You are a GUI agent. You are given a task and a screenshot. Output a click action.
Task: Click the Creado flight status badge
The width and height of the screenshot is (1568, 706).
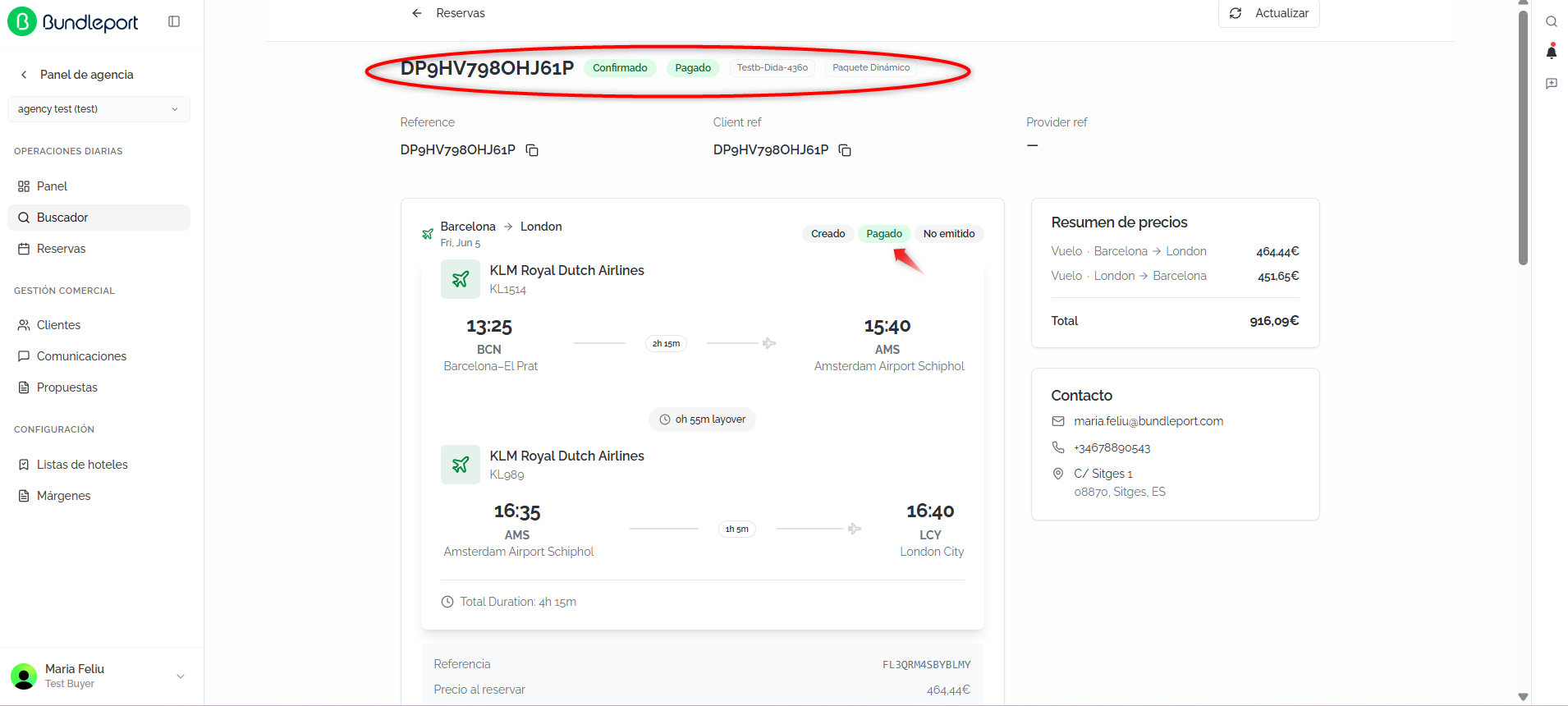click(828, 234)
